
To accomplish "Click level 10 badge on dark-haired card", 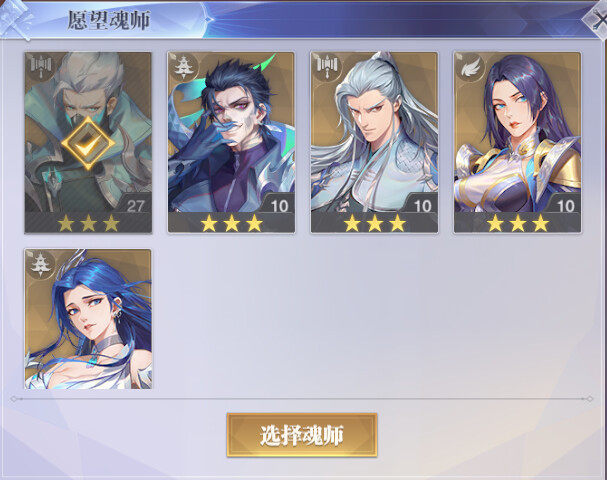I will [x=279, y=205].
